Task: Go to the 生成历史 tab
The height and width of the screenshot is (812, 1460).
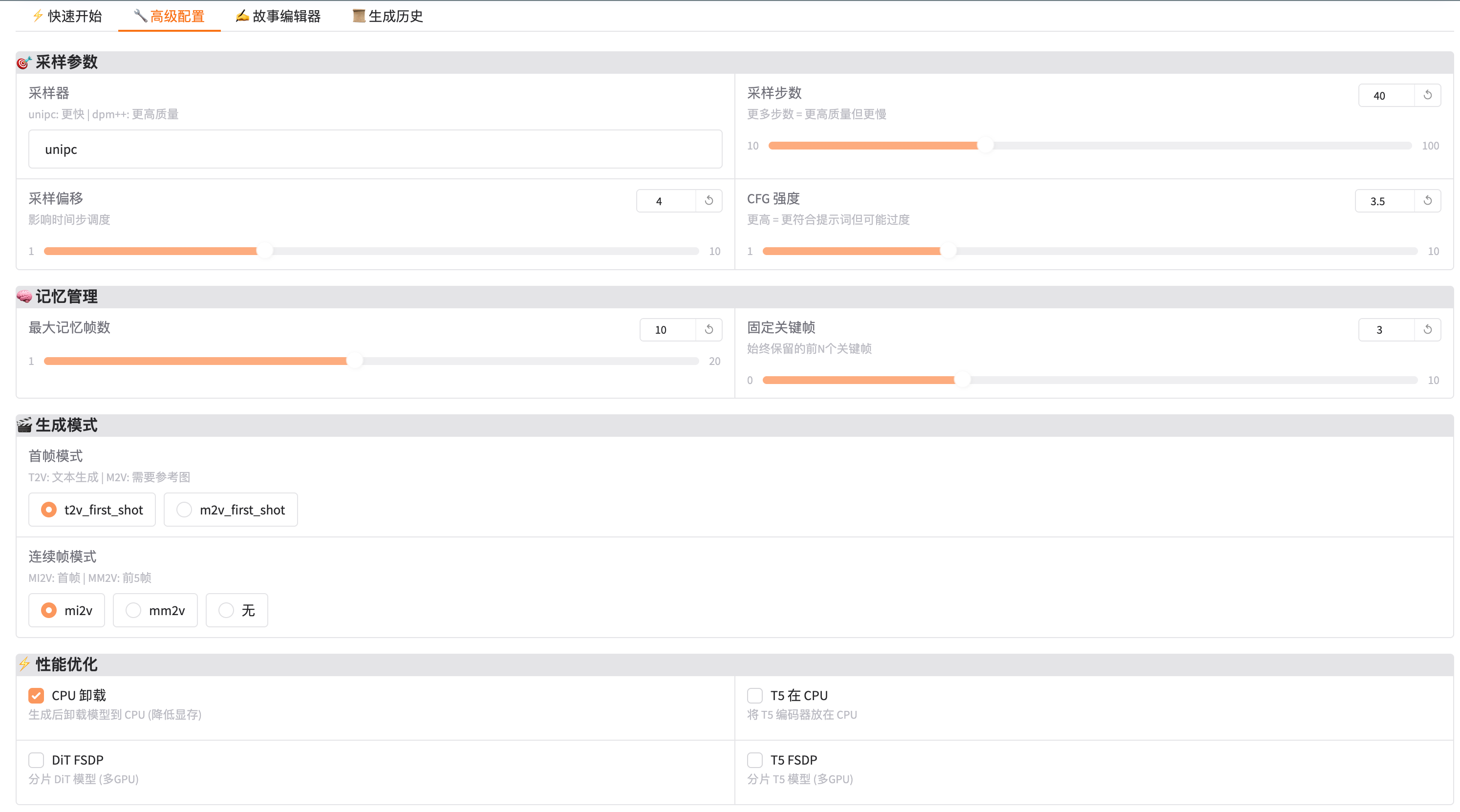Action: point(387,16)
